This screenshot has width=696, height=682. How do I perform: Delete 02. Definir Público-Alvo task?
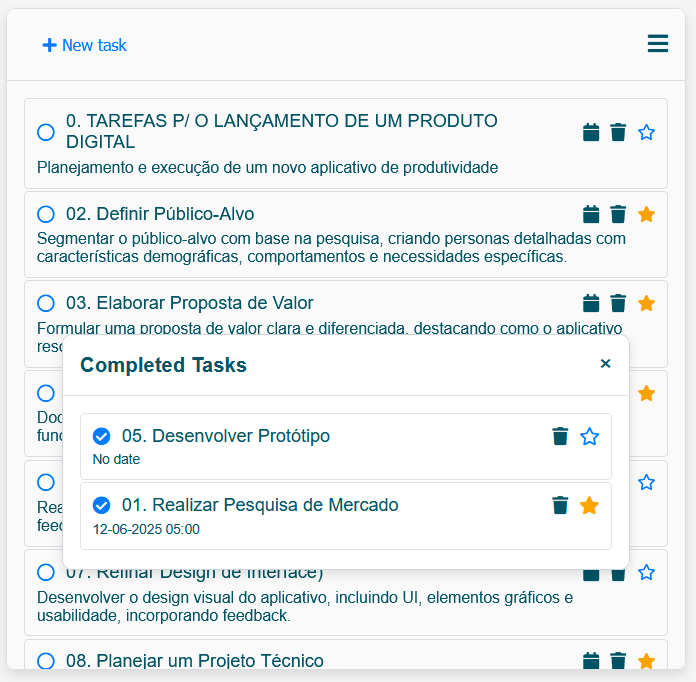[x=618, y=214]
